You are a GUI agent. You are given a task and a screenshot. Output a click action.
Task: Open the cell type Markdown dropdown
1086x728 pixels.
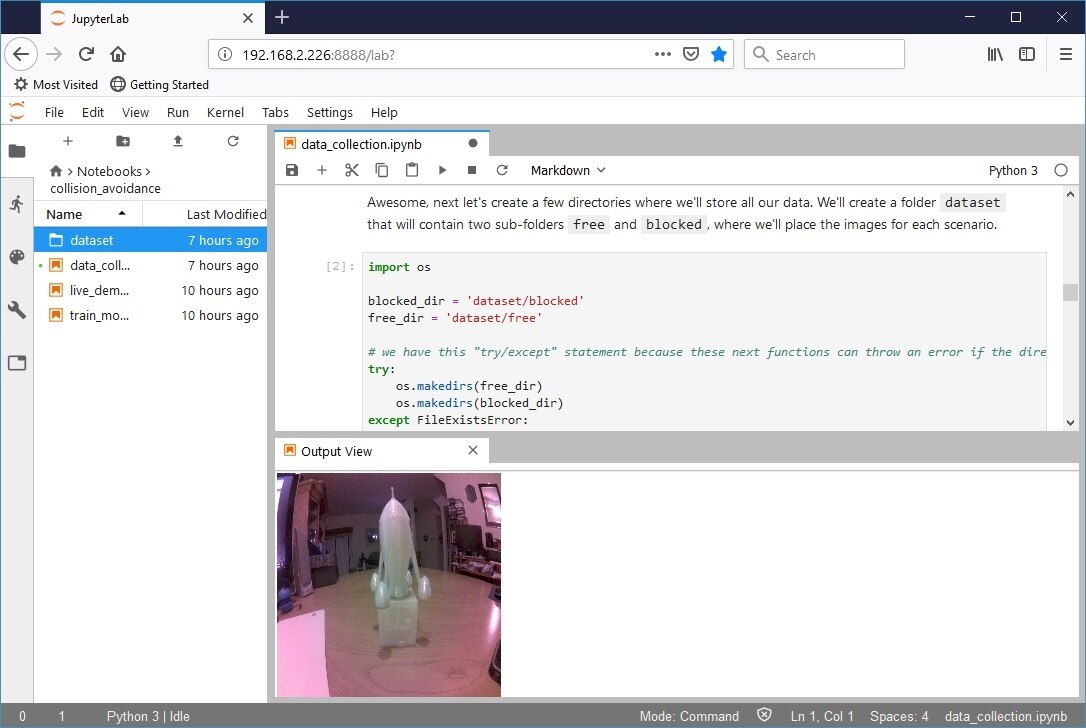point(569,170)
